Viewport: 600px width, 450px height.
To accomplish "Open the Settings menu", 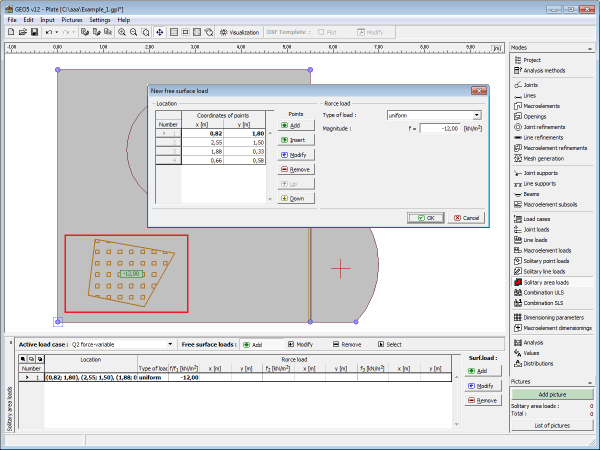I will [x=100, y=19].
